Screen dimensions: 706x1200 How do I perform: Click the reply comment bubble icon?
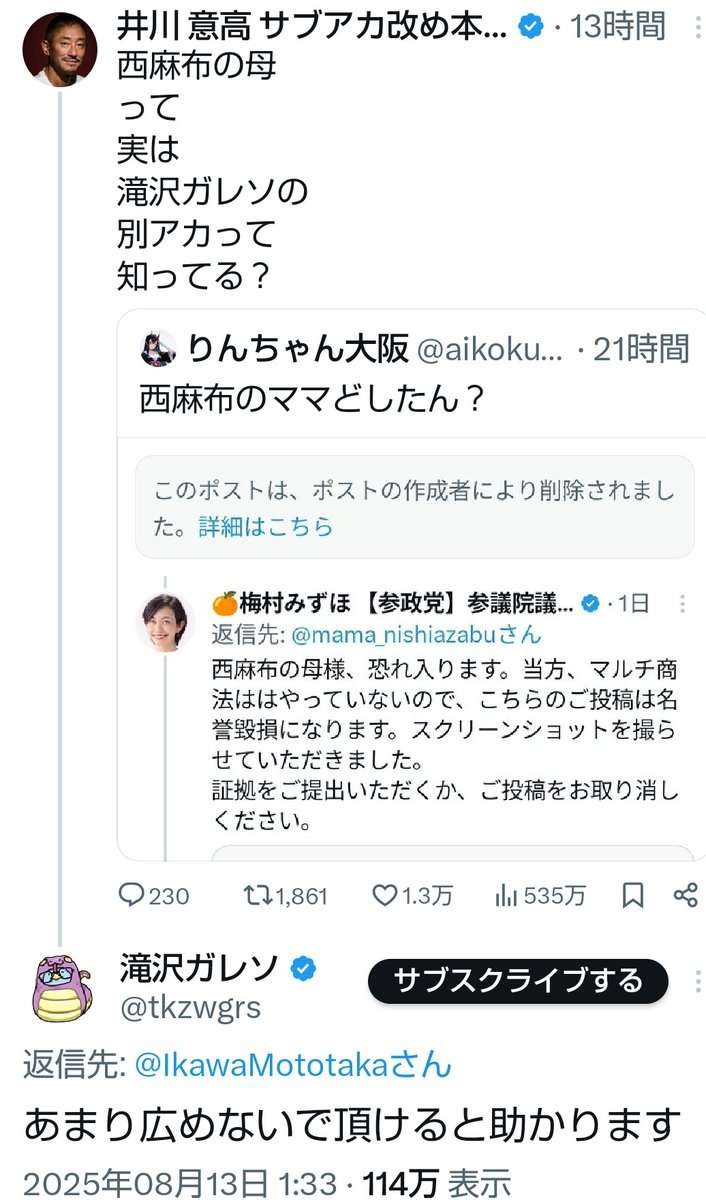click(132, 895)
